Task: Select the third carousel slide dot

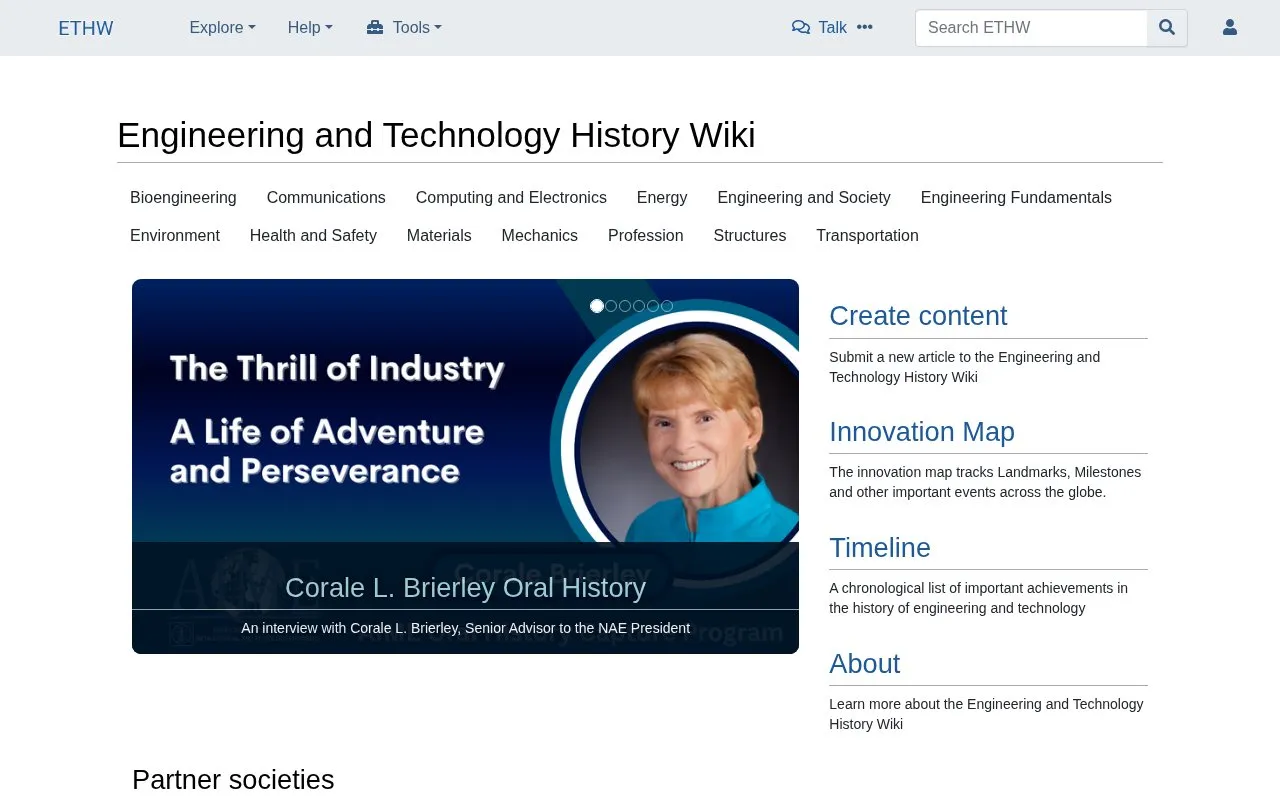Action: [x=625, y=306]
